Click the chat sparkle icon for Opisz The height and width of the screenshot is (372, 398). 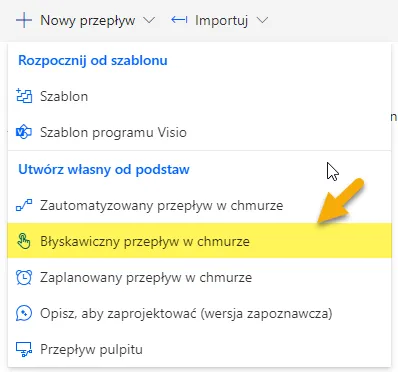pos(24,313)
